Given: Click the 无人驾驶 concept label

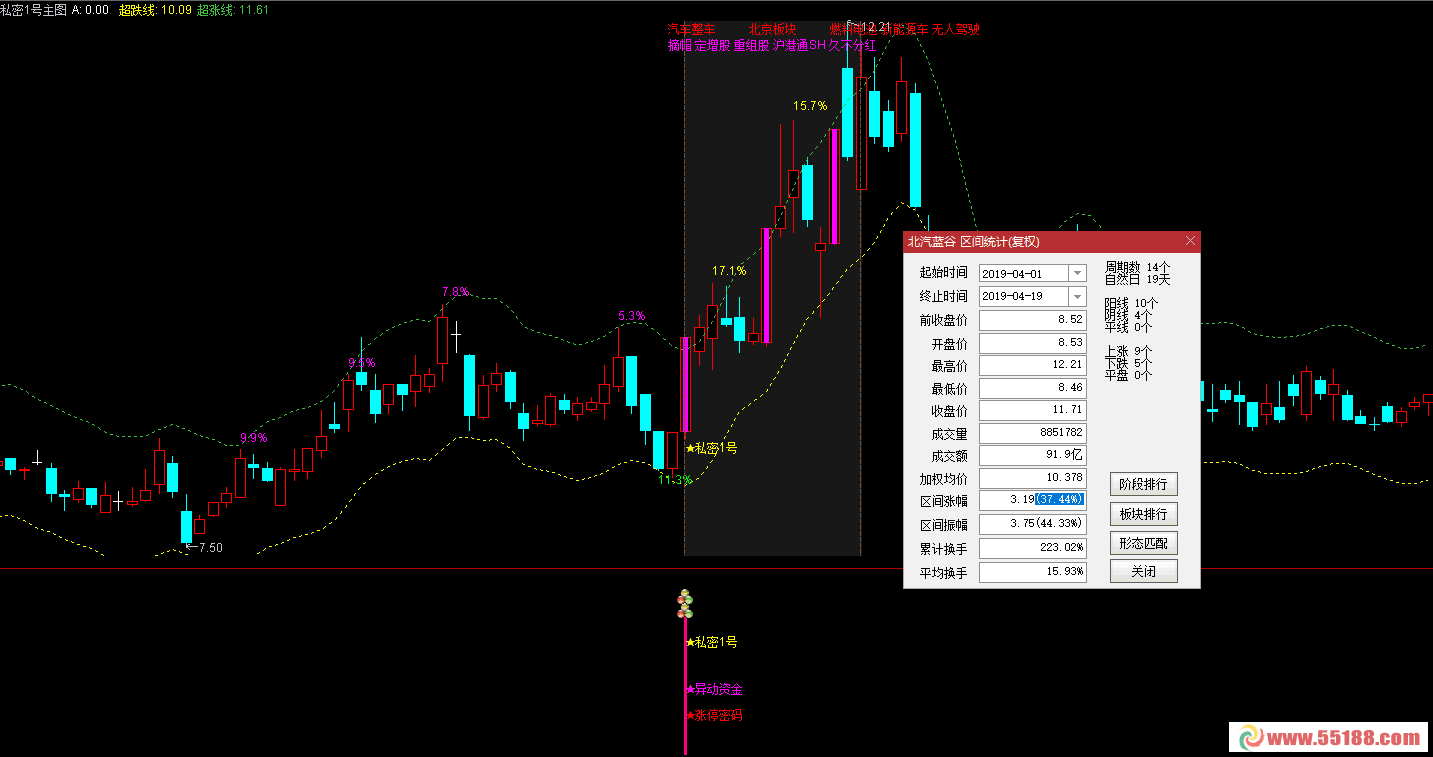Looking at the screenshot, I should (956, 29).
